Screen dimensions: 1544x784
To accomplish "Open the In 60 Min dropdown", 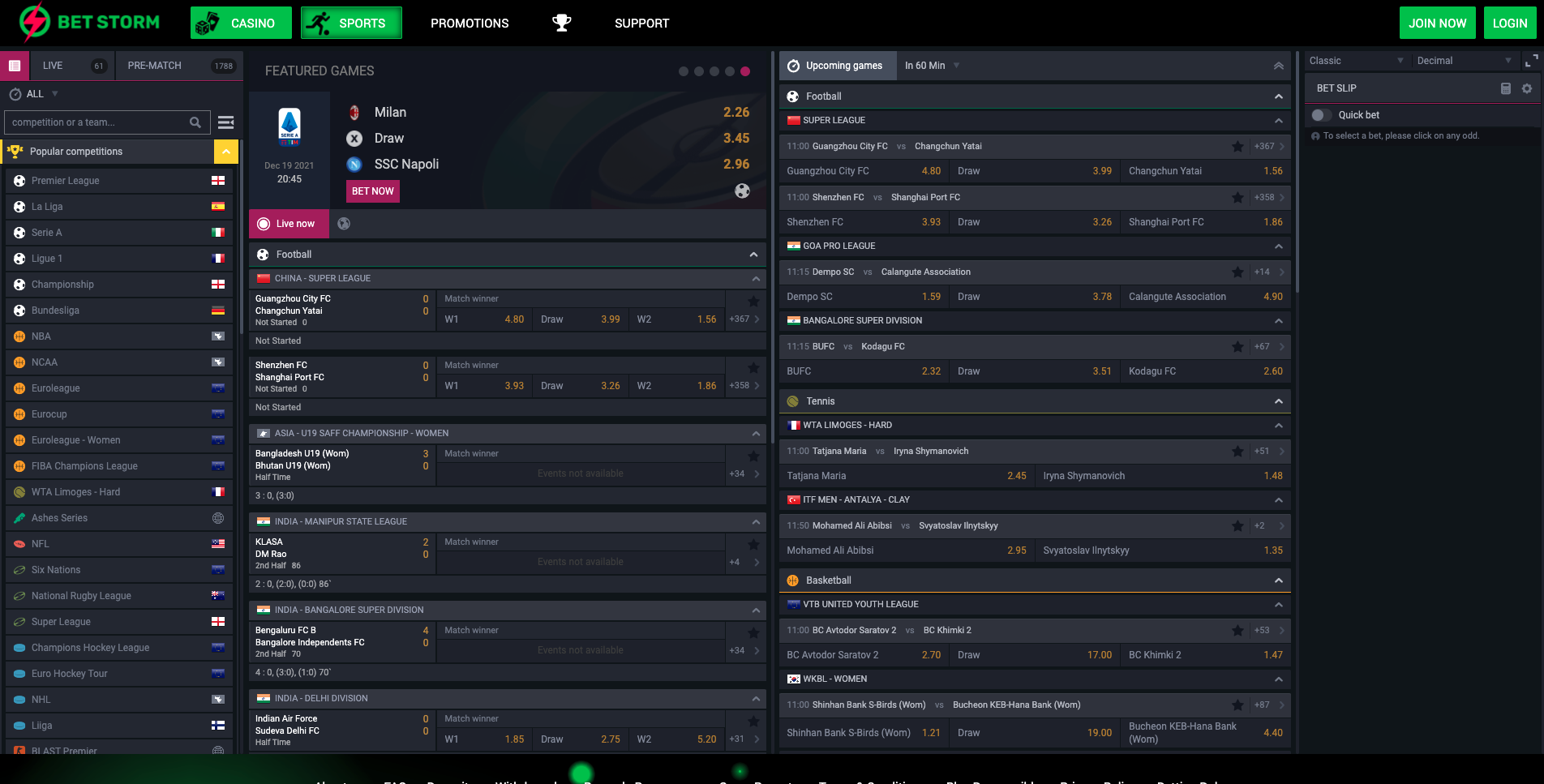I will [x=931, y=65].
